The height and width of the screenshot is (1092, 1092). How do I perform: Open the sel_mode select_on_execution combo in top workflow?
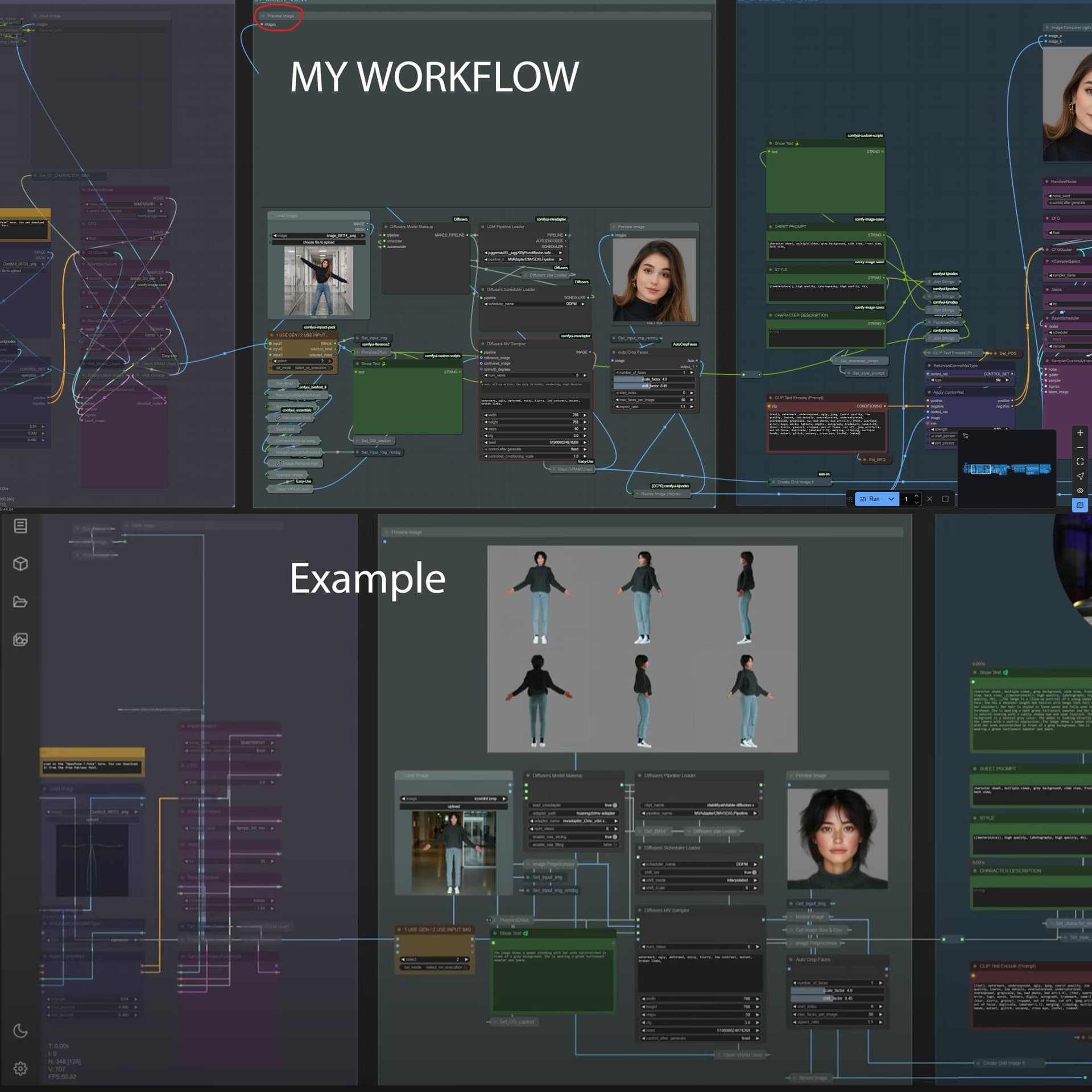pos(301,368)
